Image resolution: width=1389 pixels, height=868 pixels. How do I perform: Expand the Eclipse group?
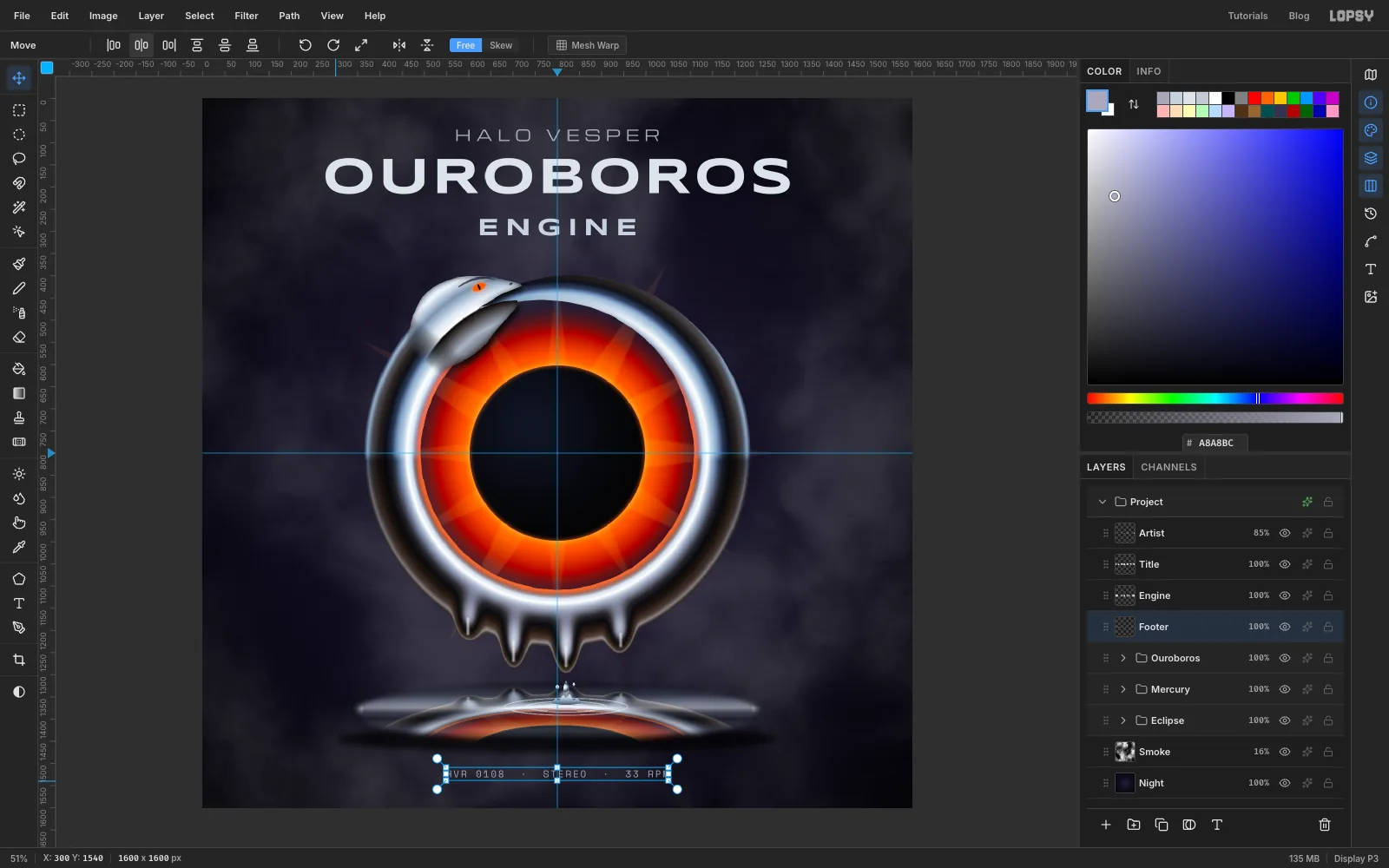pos(1123,720)
